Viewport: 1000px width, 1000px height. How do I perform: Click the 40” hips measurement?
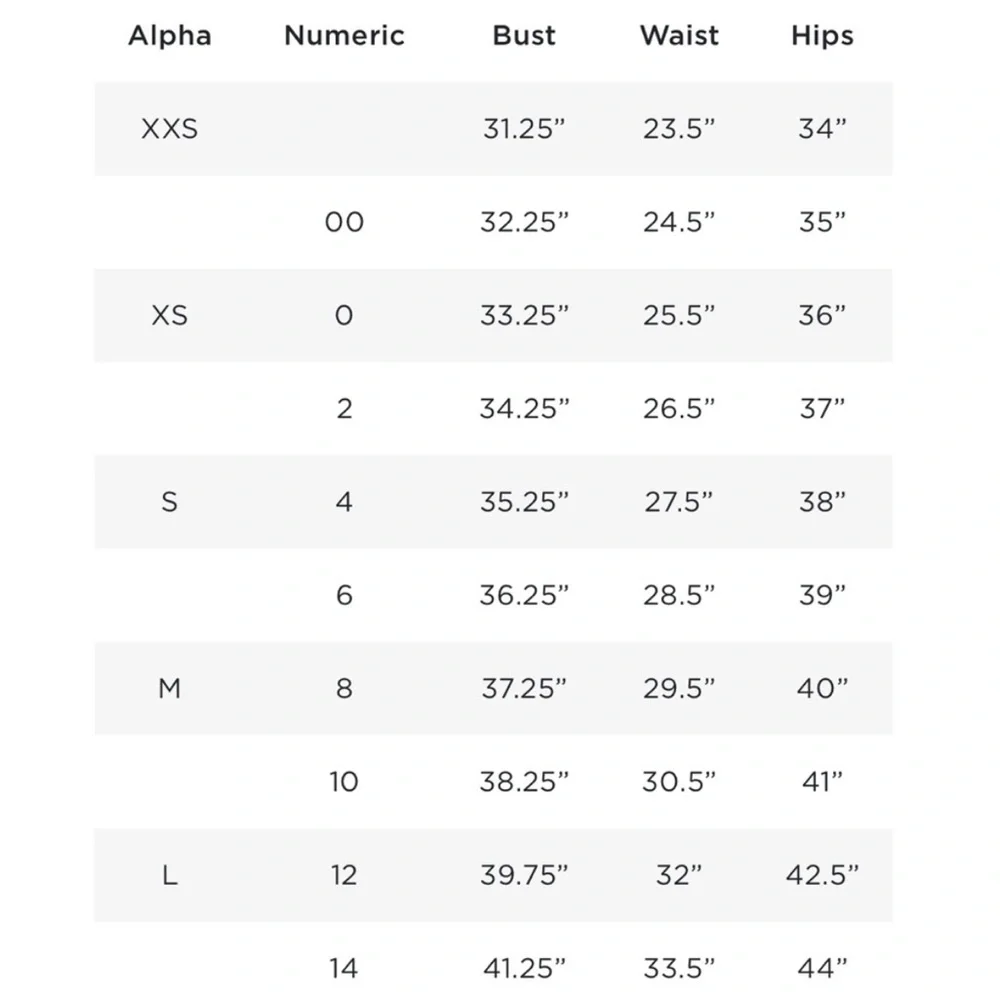[x=822, y=688]
